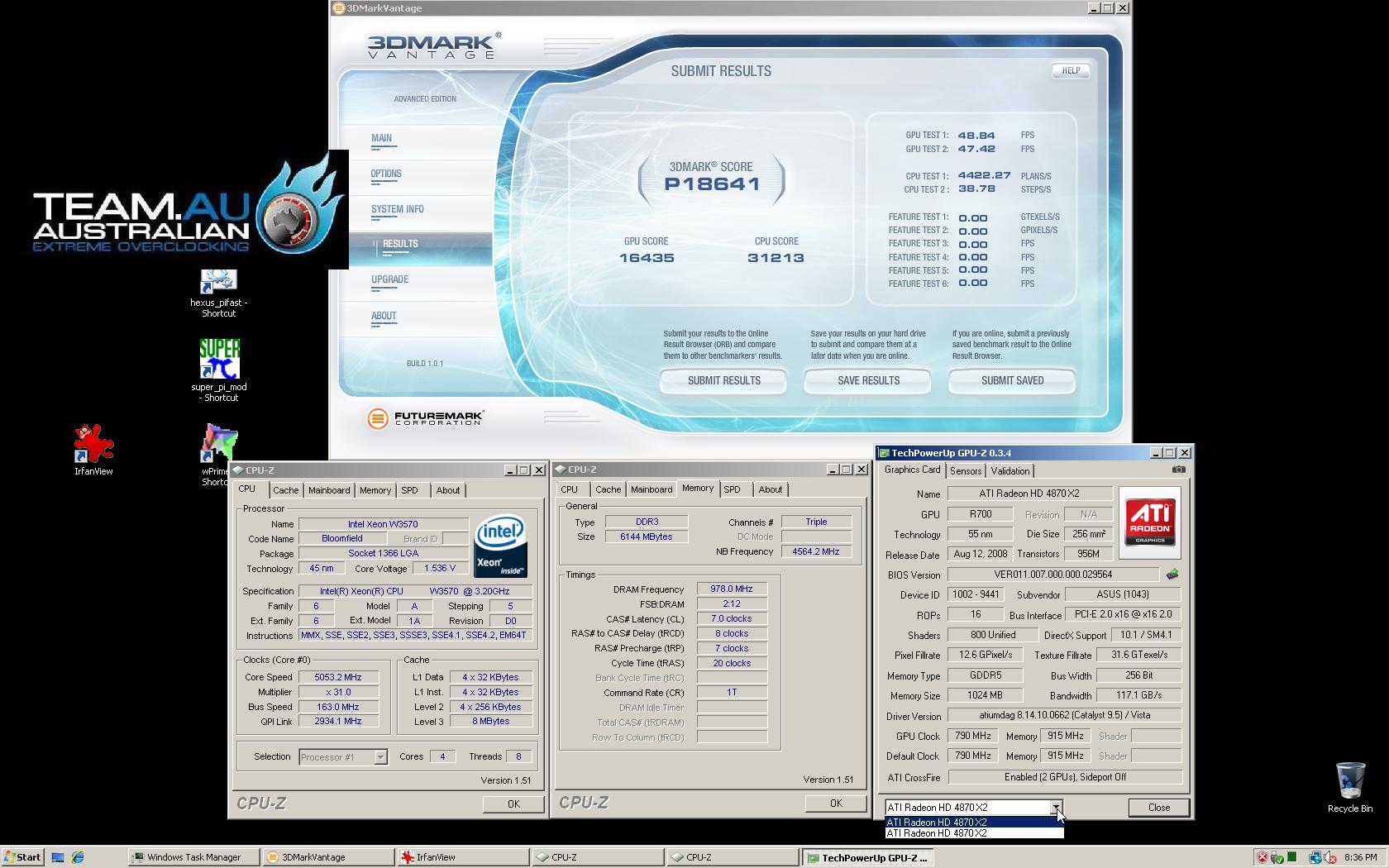Click the Team.AU logo image
Image resolution: width=1389 pixels, height=868 pixels.
click(189, 209)
